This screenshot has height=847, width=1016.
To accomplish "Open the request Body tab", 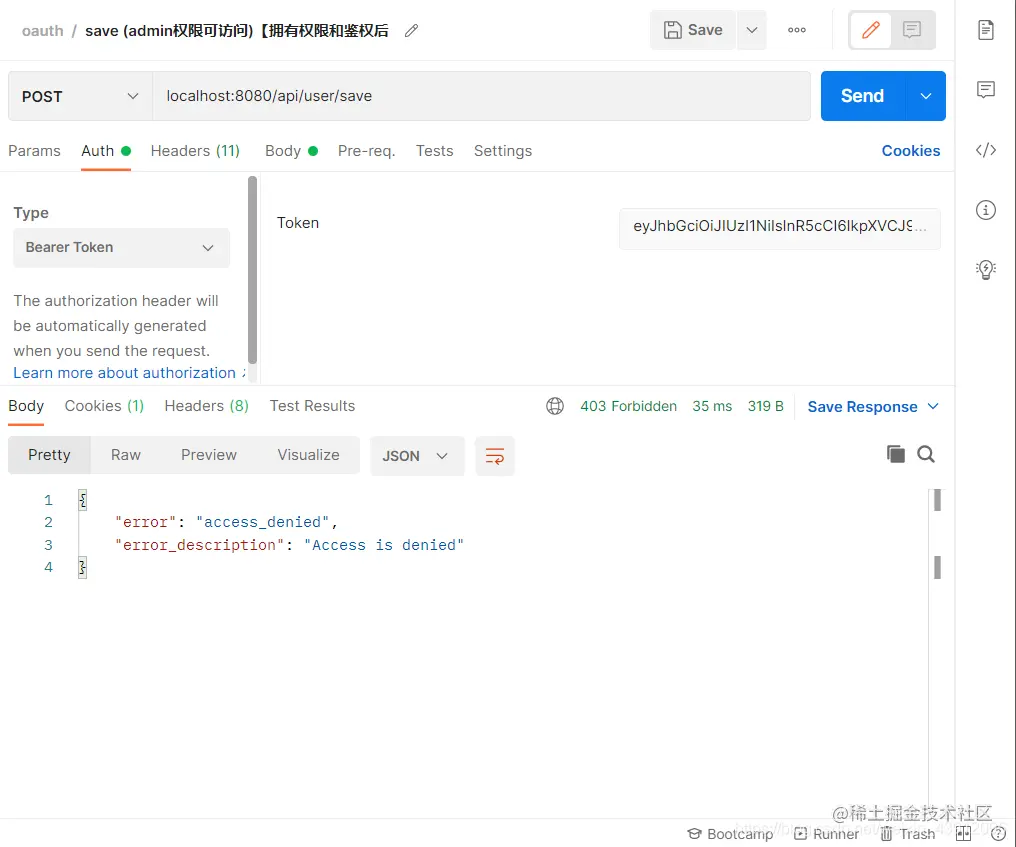I will (291, 150).
